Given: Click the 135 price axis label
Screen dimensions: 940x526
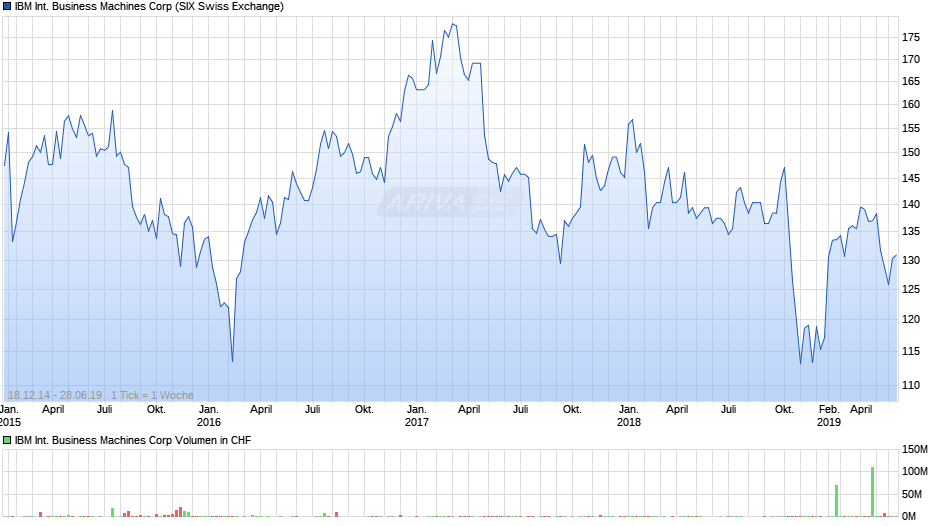Looking at the screenshot, I should [x=911, y=232].
